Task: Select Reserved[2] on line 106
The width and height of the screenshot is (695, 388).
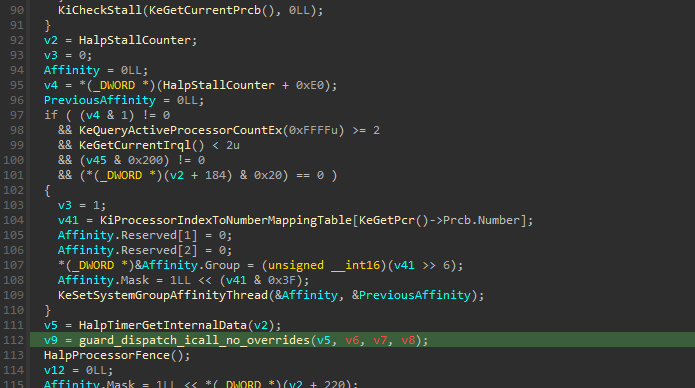Action: (x=159, y=250)
